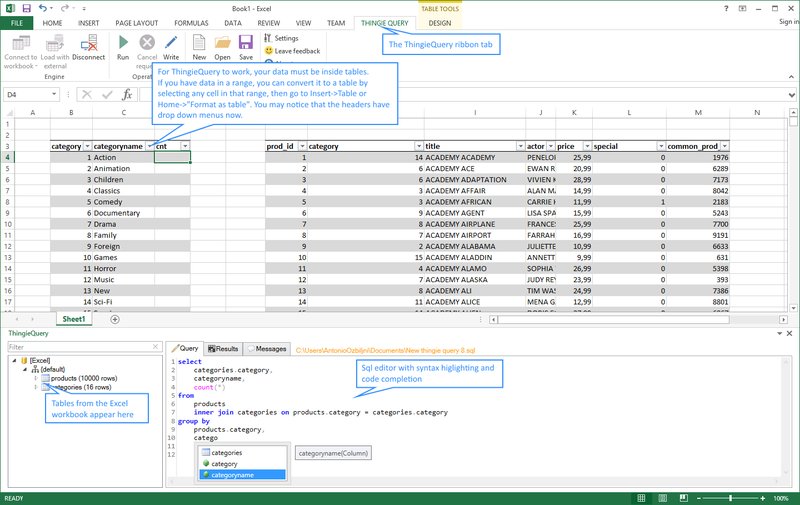Viewport: 800px width, 505px height.
Task: Click the Open folder icon in the ribbon
Action: [222, 42]
